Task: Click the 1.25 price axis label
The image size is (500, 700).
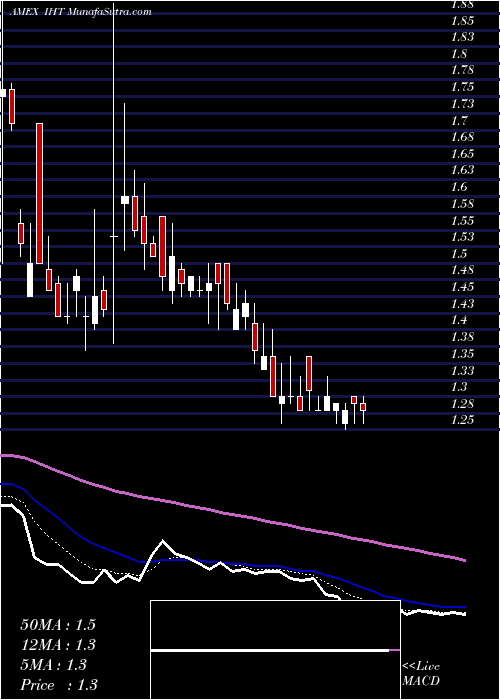Action: [462, 420]
